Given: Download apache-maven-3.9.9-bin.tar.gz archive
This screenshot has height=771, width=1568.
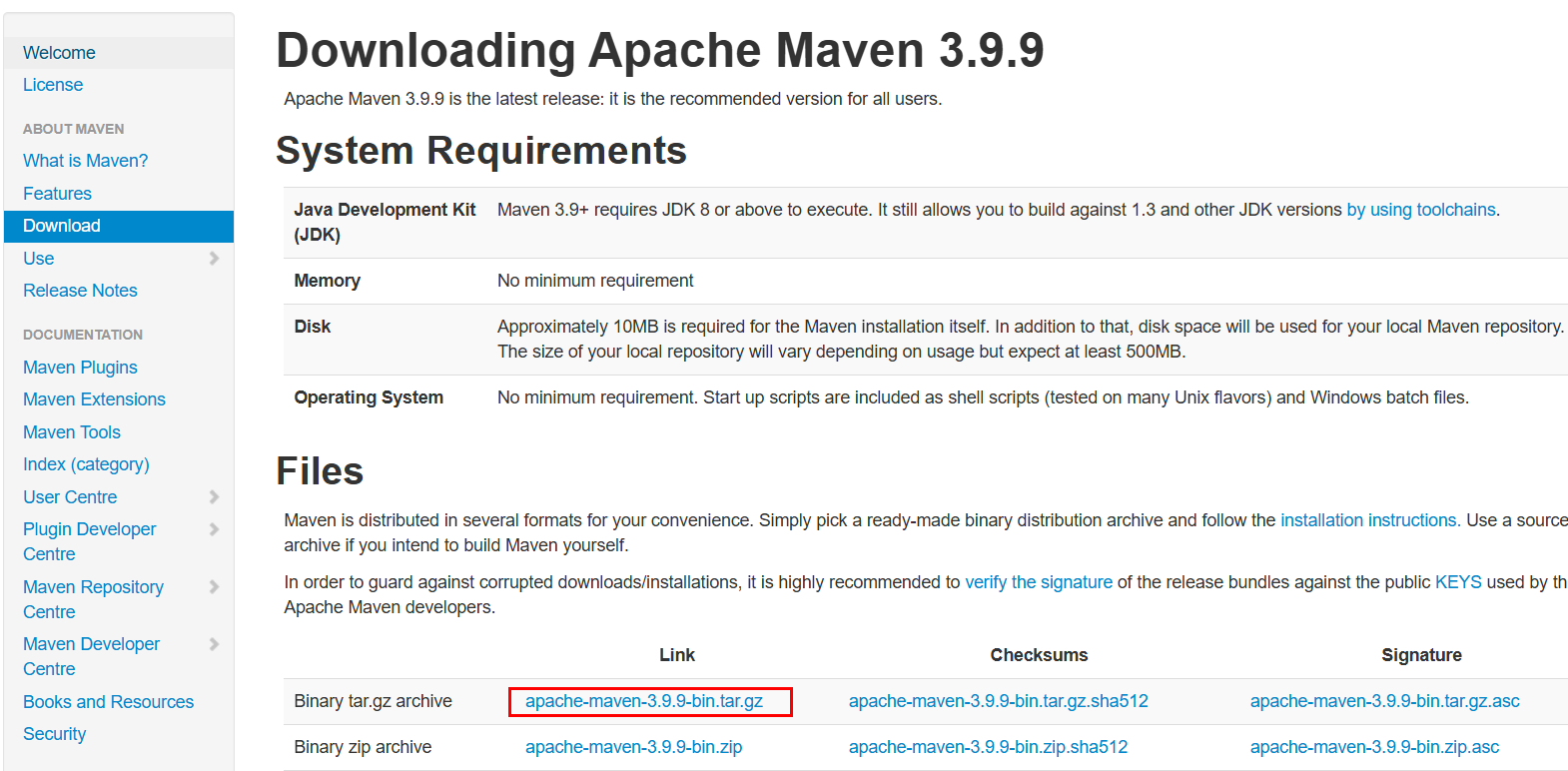Looking at the screenshot, I should coord(644,701).
